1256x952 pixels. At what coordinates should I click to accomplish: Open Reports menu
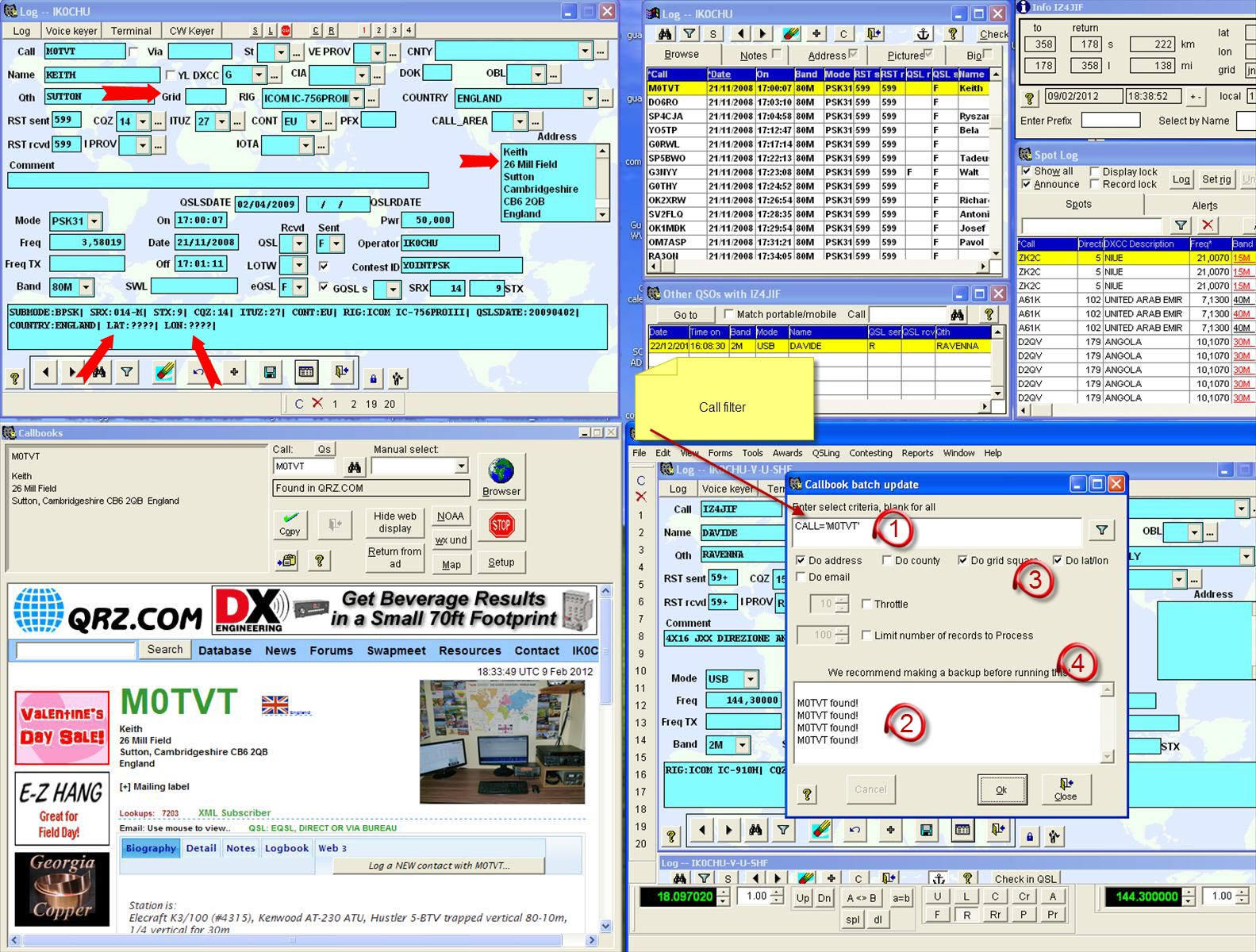pyautogui.click(x=917, y=453)
